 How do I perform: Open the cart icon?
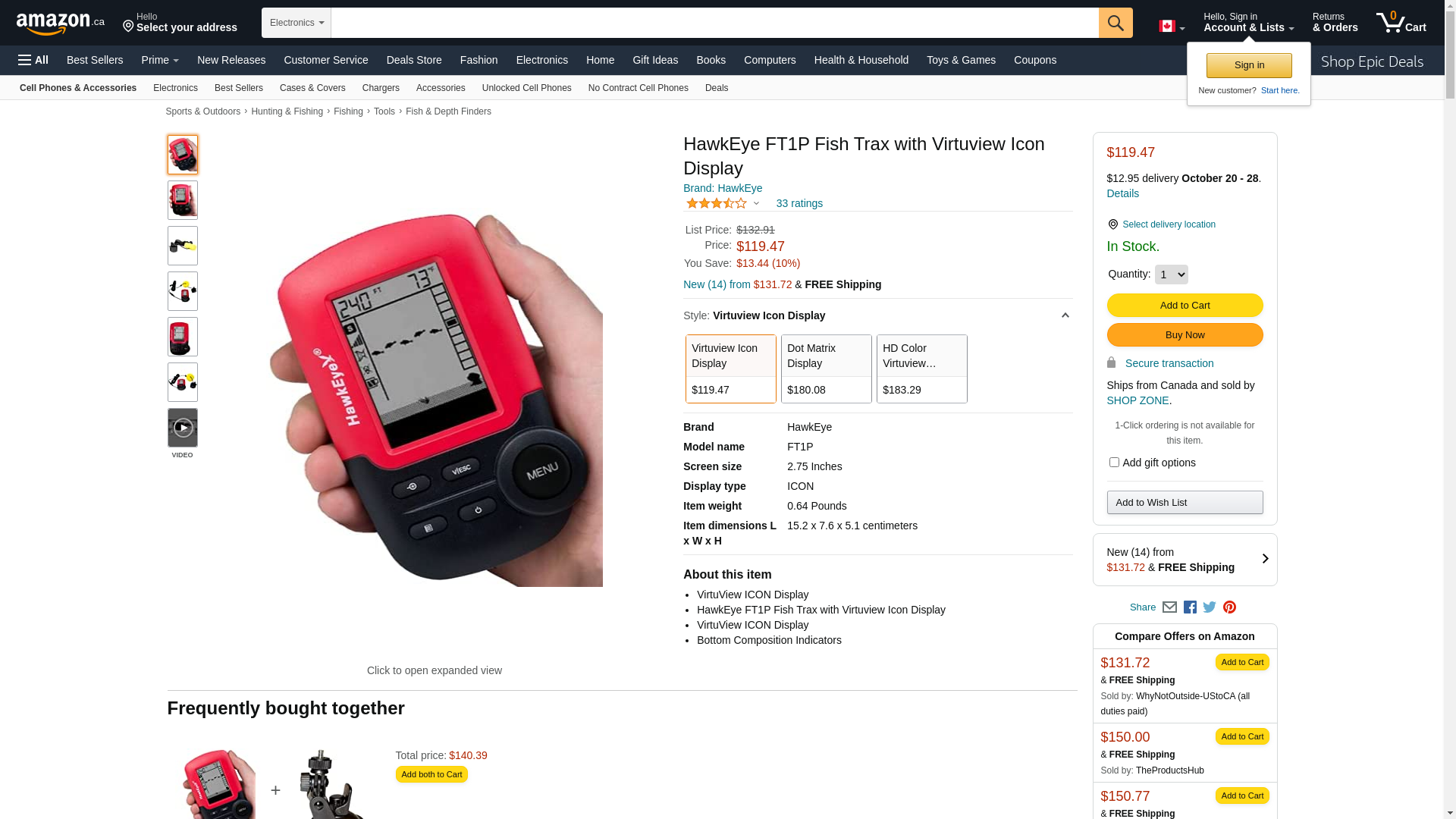pos(1401,22)
